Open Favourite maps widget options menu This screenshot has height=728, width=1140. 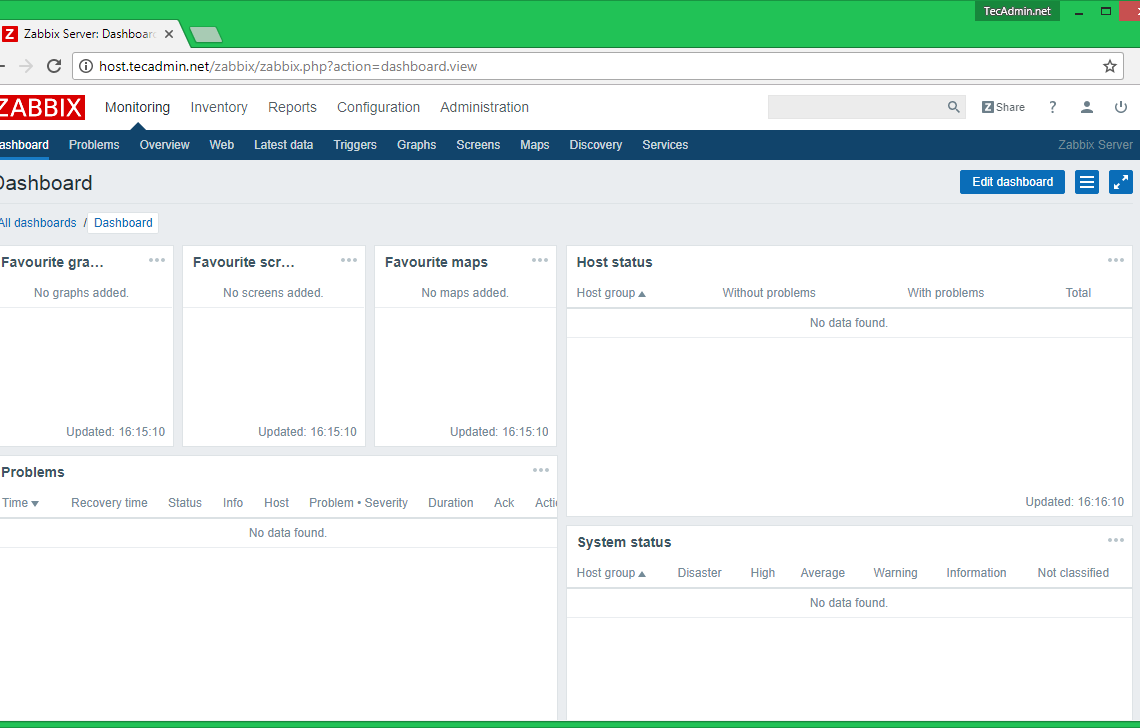[540, 261]
